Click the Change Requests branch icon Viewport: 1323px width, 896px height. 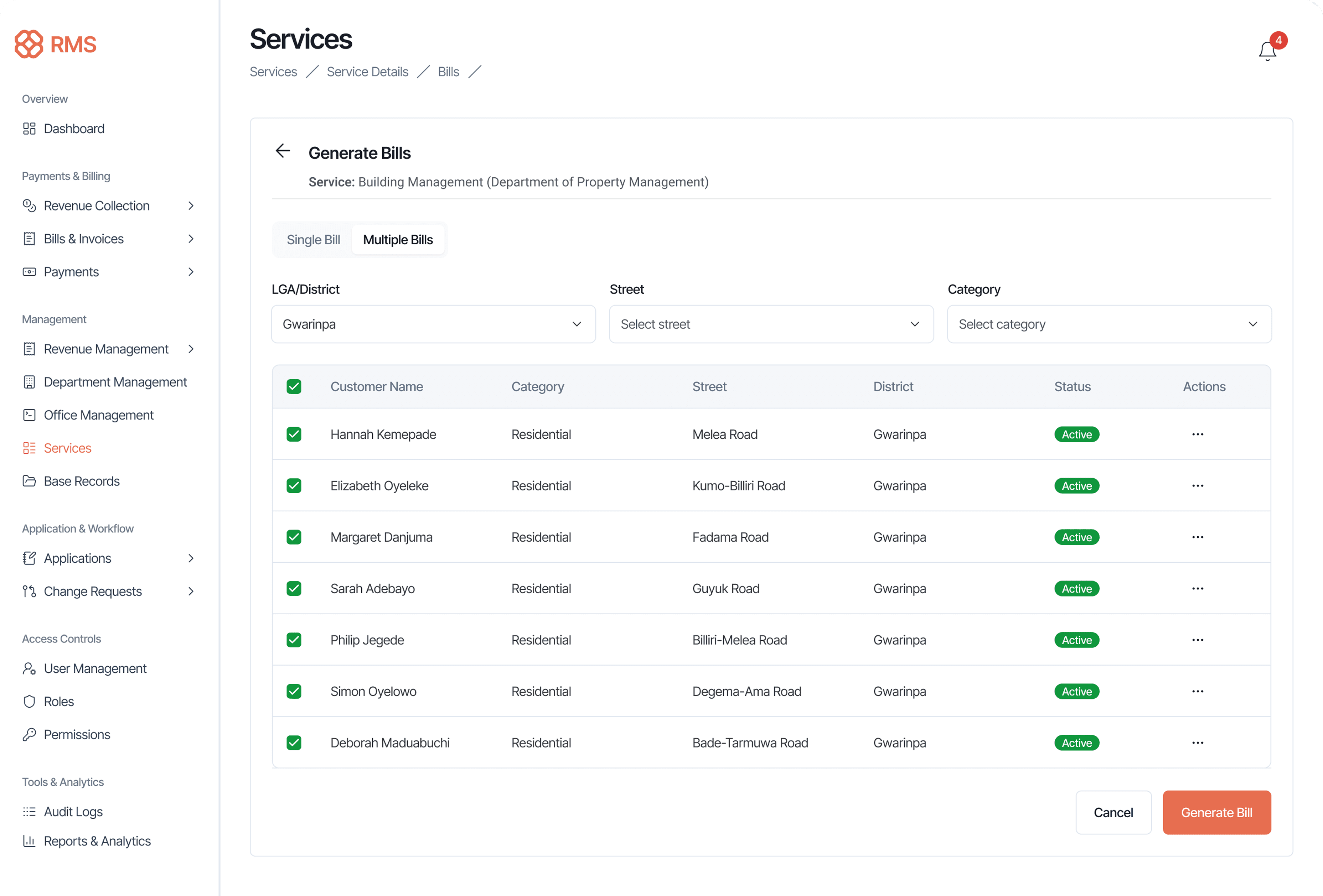(29, 592)
